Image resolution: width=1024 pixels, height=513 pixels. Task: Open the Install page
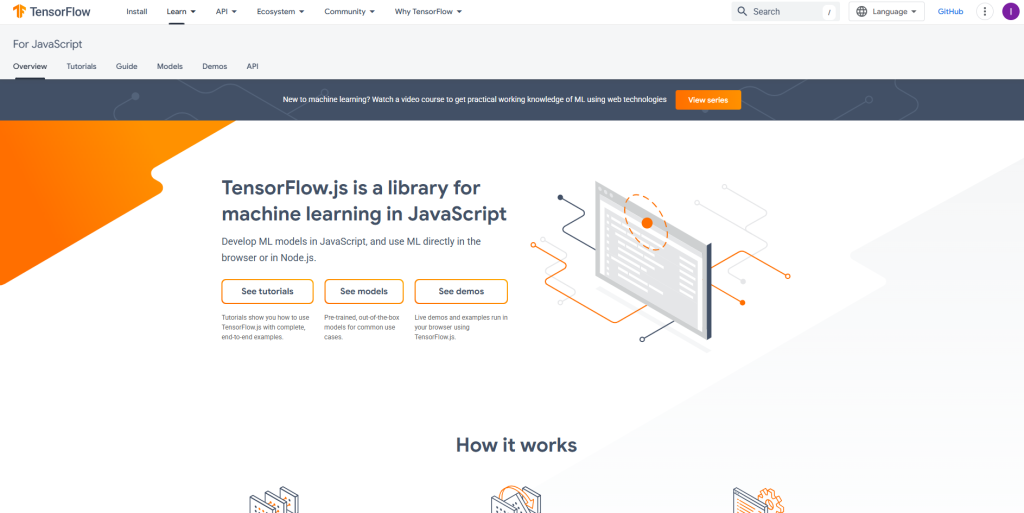(136, 11)
